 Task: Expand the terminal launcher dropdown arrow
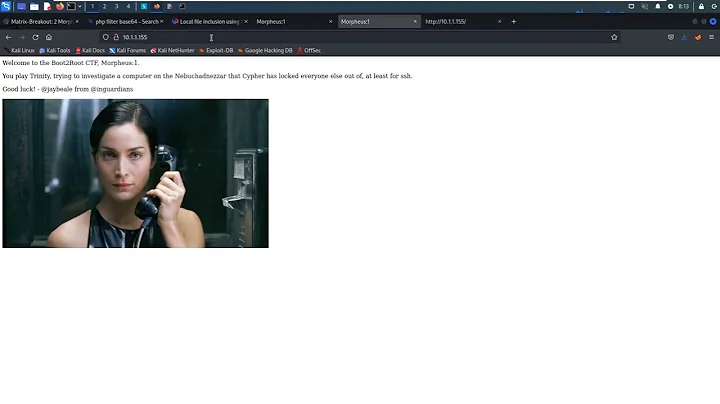click(79, 6)
